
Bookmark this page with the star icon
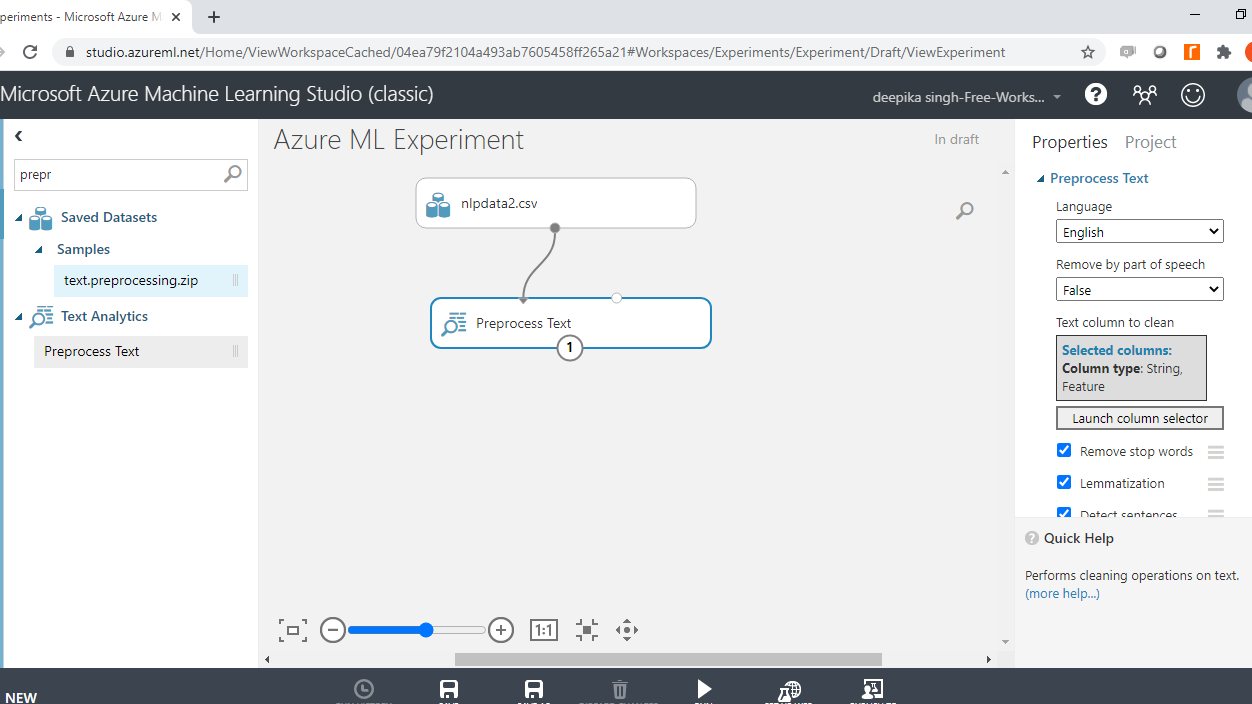tap(1088, 52)
